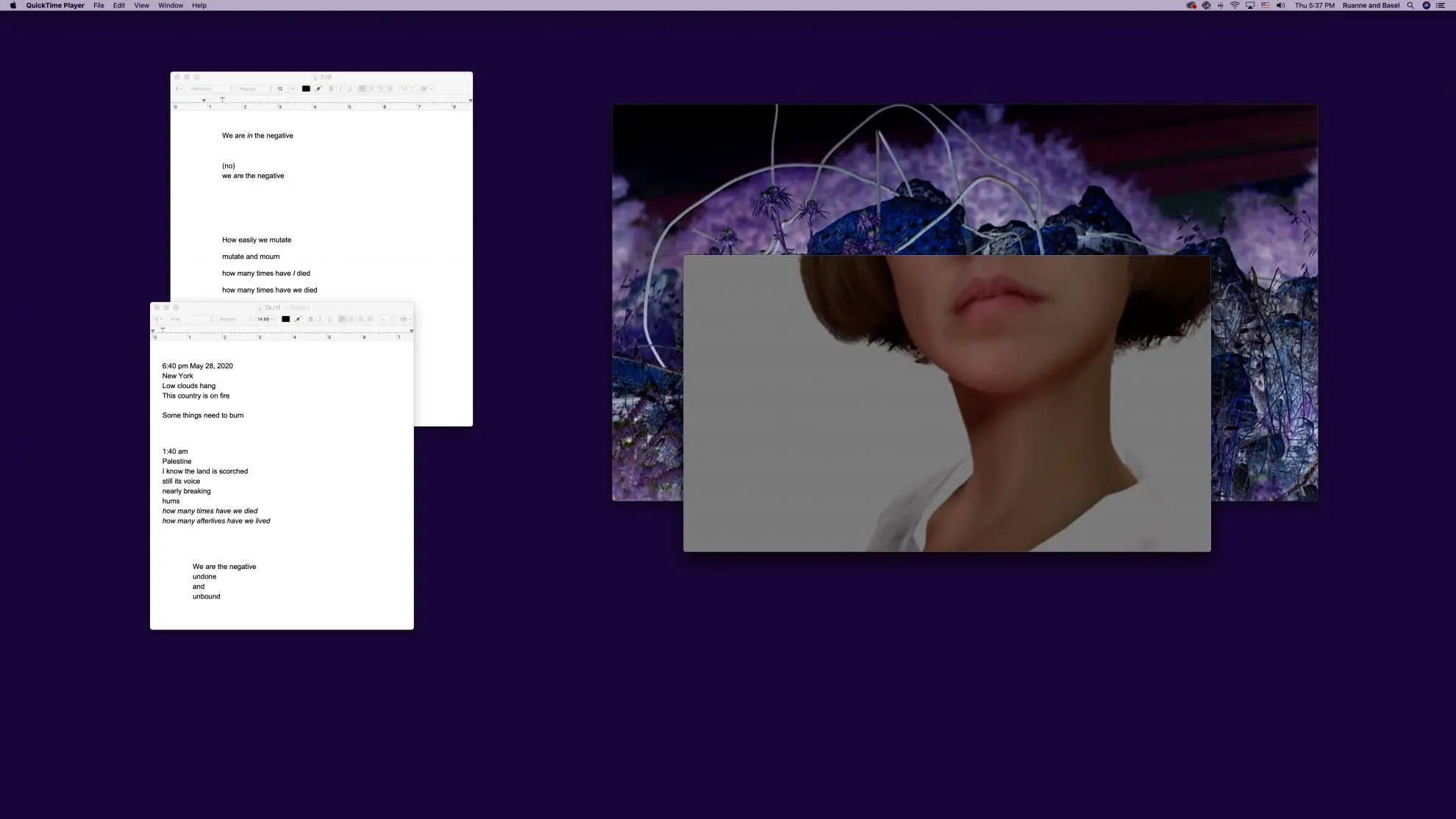1456x819 pixels.
Task: Open Helvetica font family dropdown in 7.rtf
Action: point(212,89)
